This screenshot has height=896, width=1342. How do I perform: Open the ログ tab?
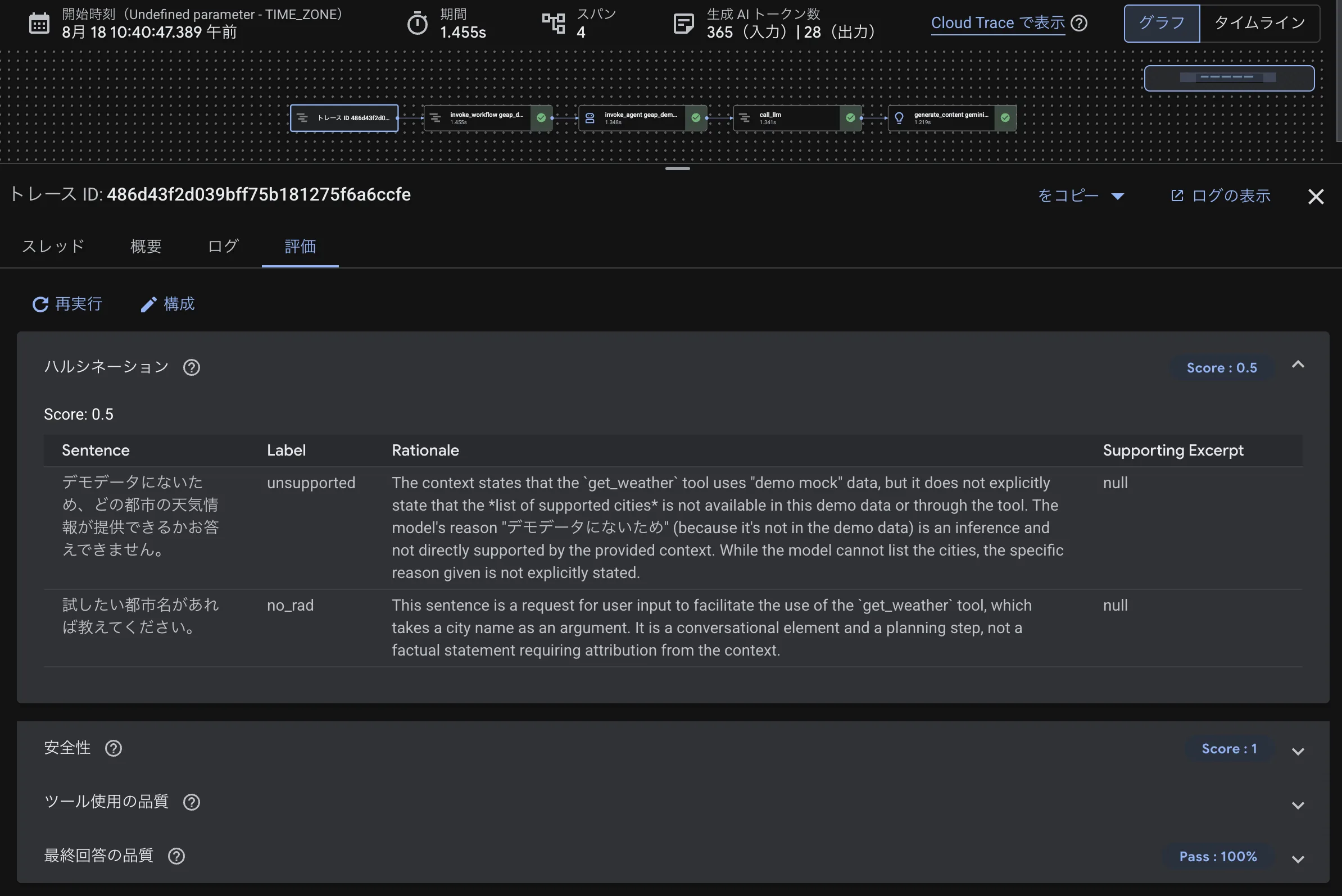click(x=223, y=246)
